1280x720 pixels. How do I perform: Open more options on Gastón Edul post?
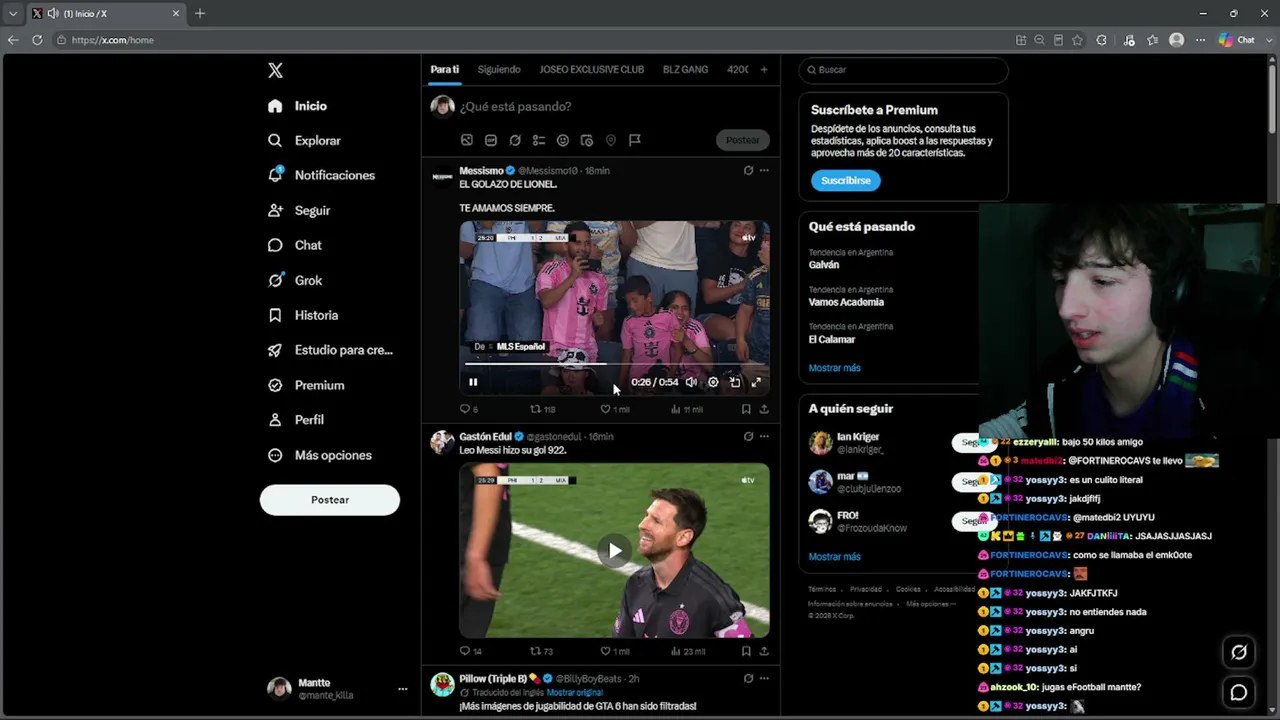click(x=764, y=437)
